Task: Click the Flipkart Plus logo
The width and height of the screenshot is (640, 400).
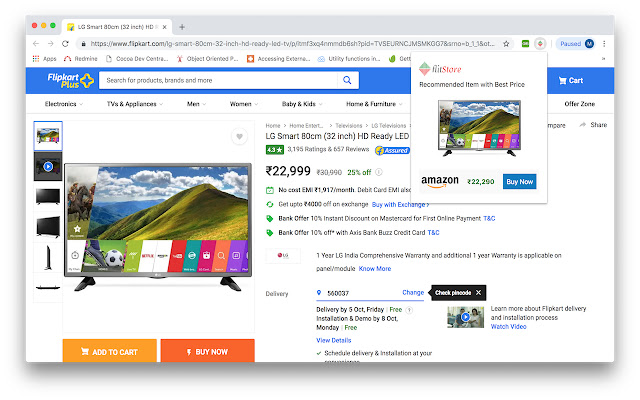Action: tap(70, 80)
